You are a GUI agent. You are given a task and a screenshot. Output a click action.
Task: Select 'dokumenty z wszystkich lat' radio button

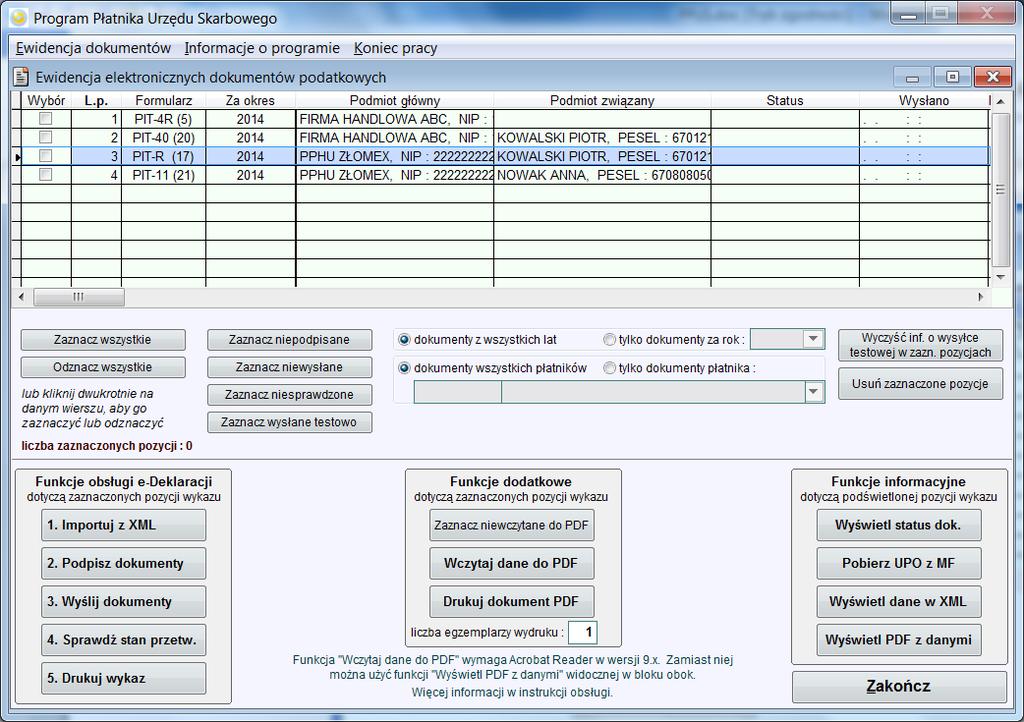point(404,339)
